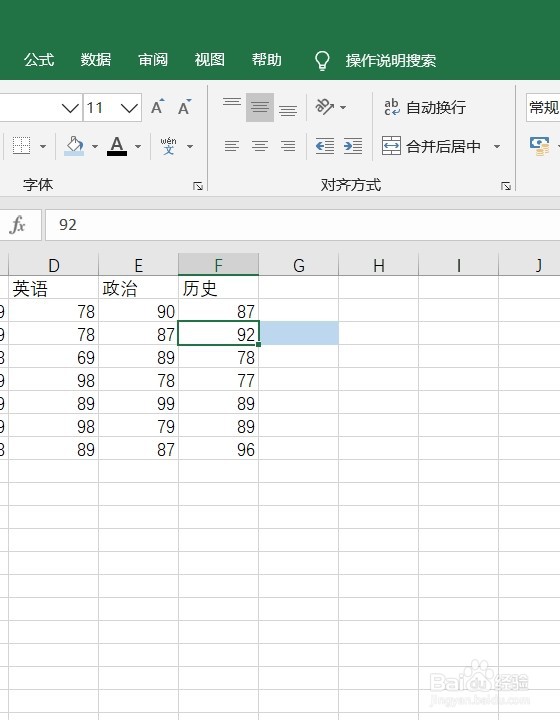Select column F header

[x=218, y=264]
